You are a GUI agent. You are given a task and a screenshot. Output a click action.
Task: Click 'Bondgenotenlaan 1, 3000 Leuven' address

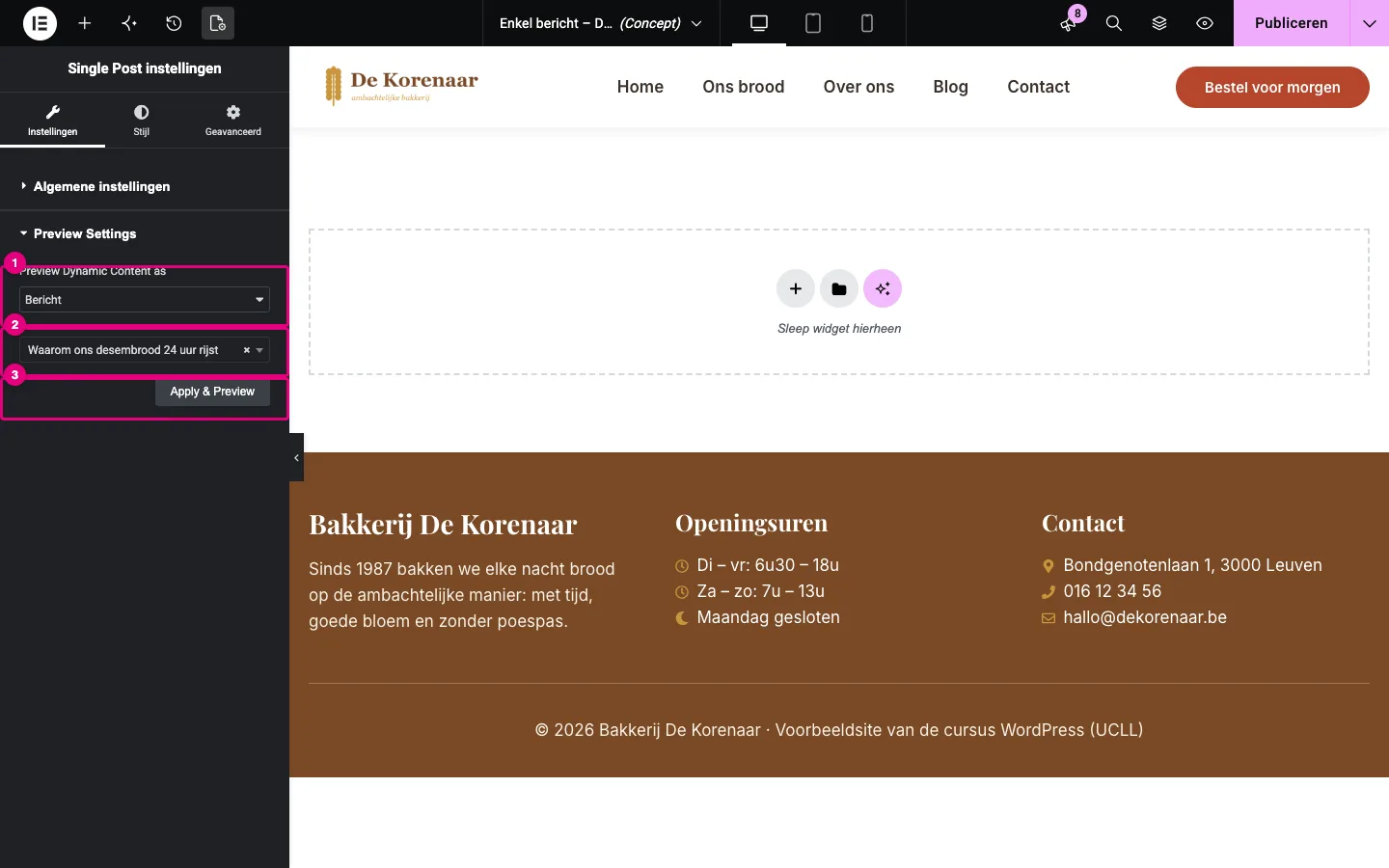click(x=1192, y=565)
